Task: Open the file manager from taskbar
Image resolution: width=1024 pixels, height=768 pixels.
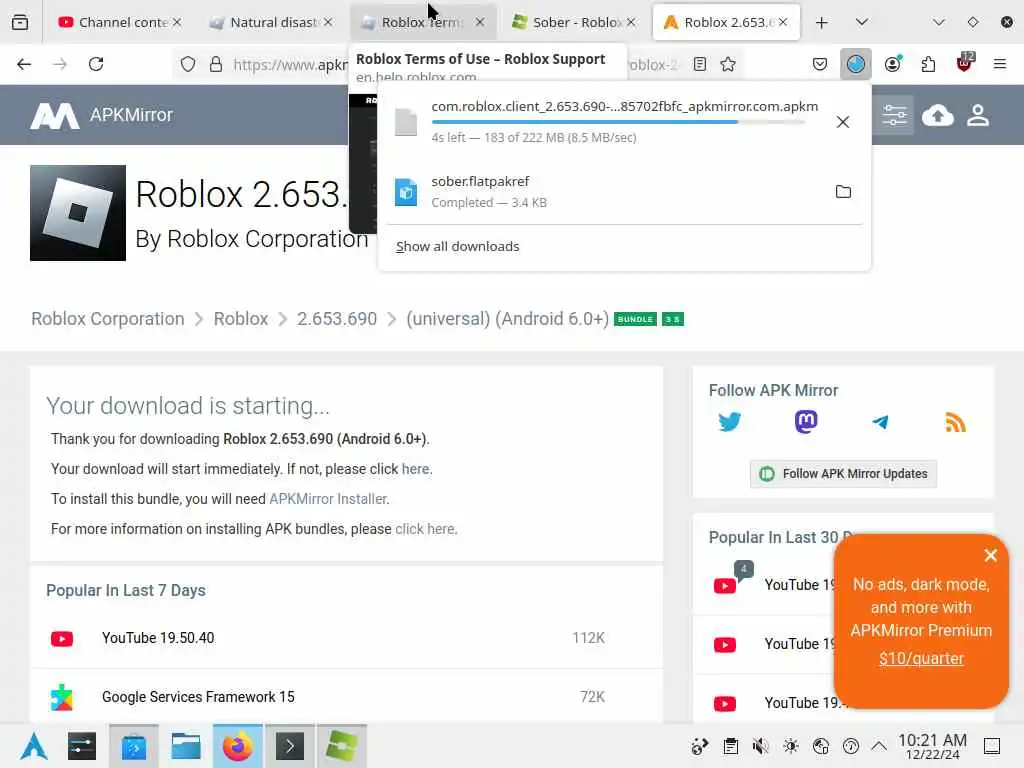Action: (x=185, y=746)
